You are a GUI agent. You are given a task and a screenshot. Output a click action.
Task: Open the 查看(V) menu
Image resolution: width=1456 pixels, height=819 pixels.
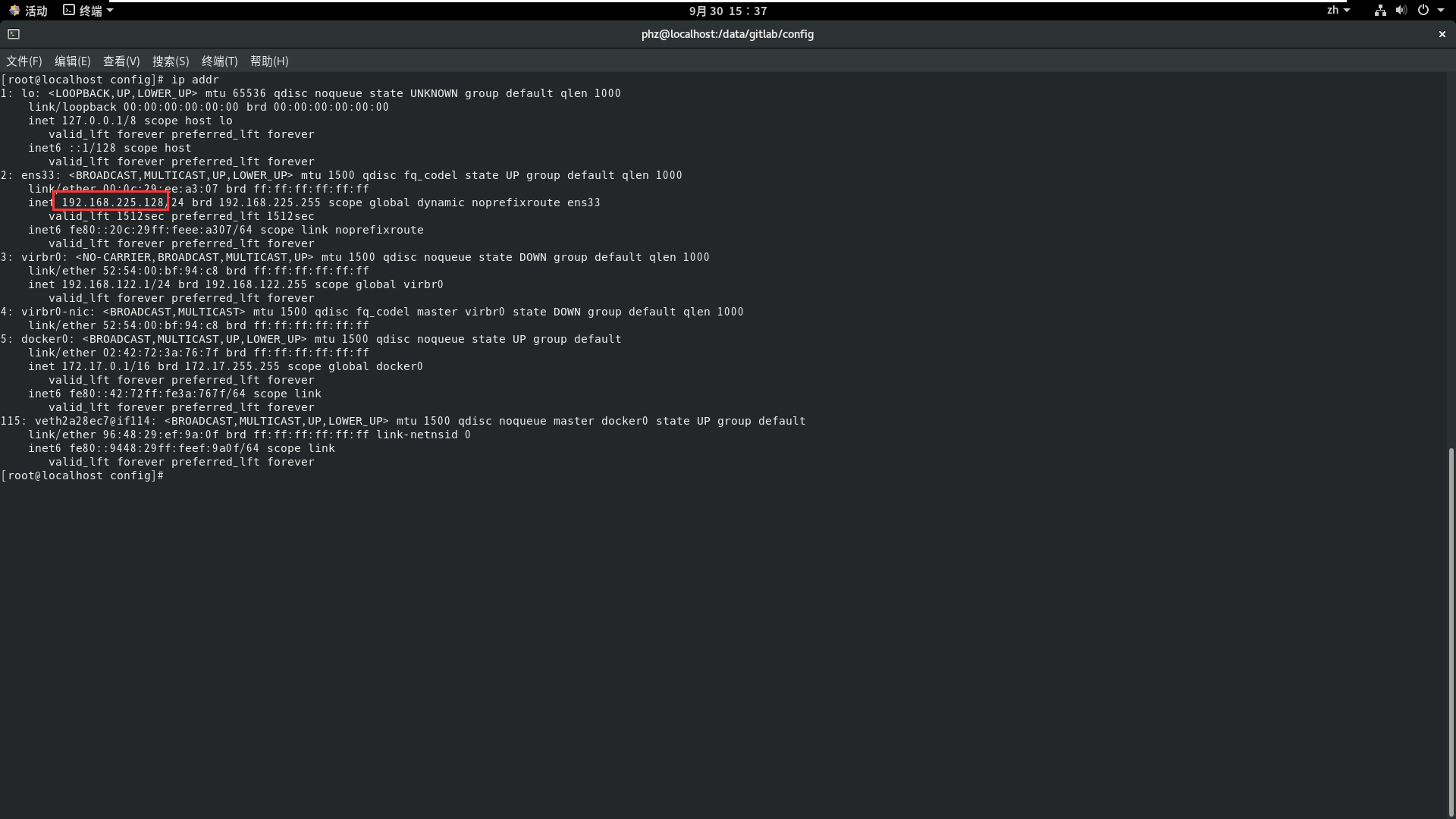tap(121, 61)
